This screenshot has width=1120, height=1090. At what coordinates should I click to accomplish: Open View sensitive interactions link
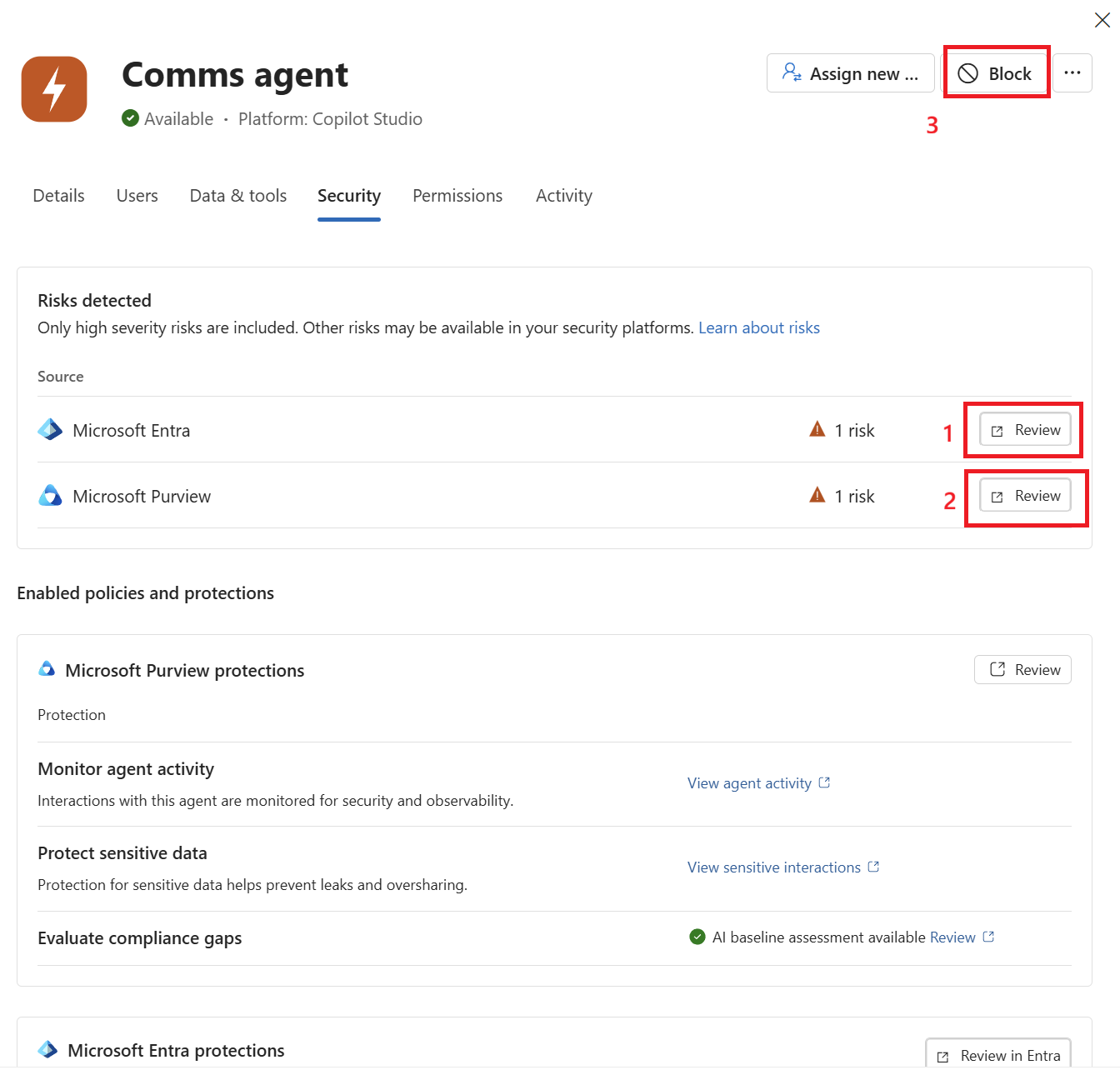774,867
